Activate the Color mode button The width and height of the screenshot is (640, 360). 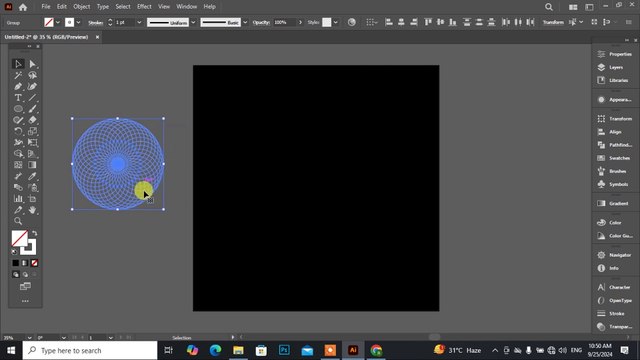[16, 263]
